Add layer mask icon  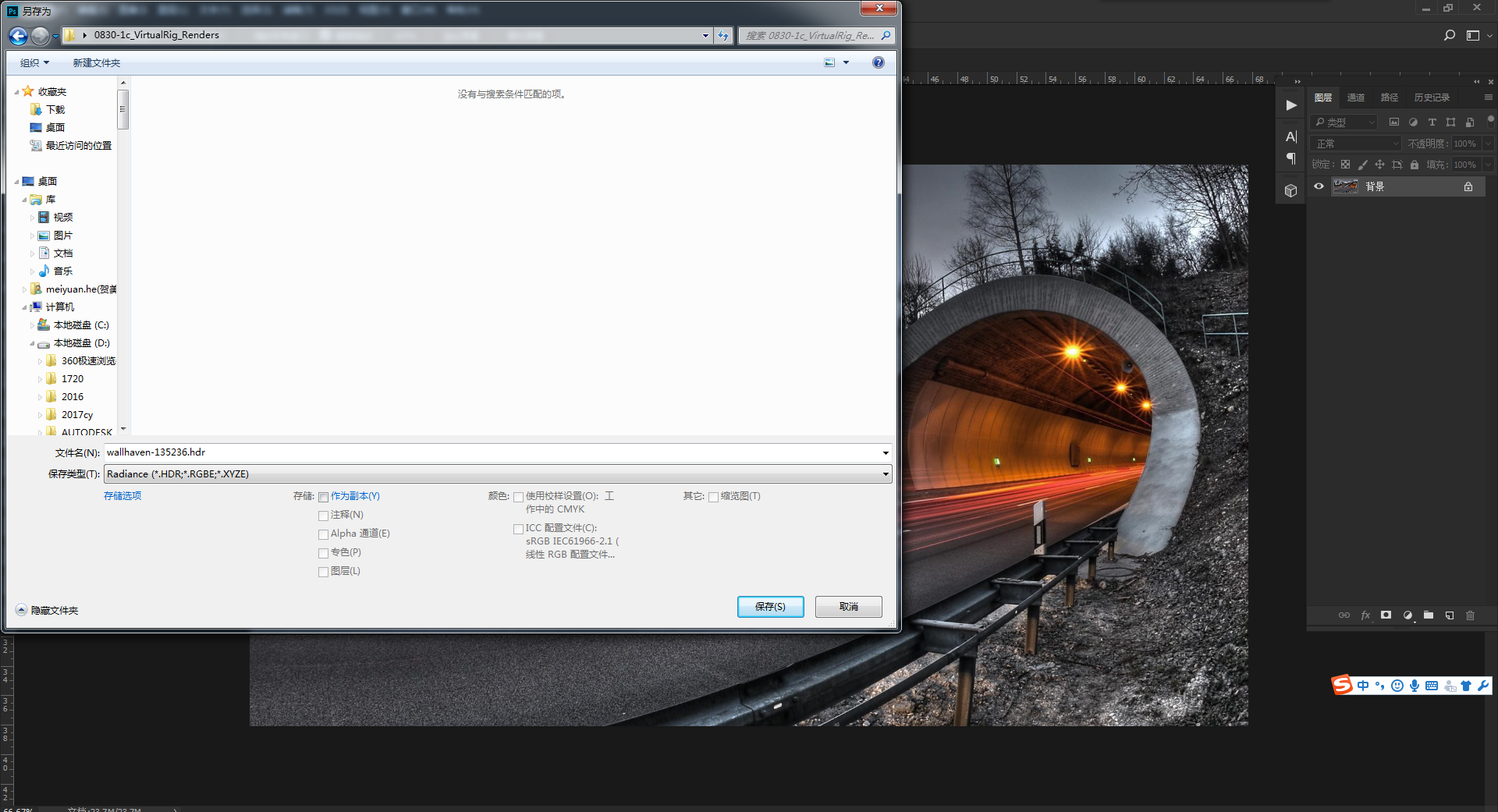(x=1386, y=615)
